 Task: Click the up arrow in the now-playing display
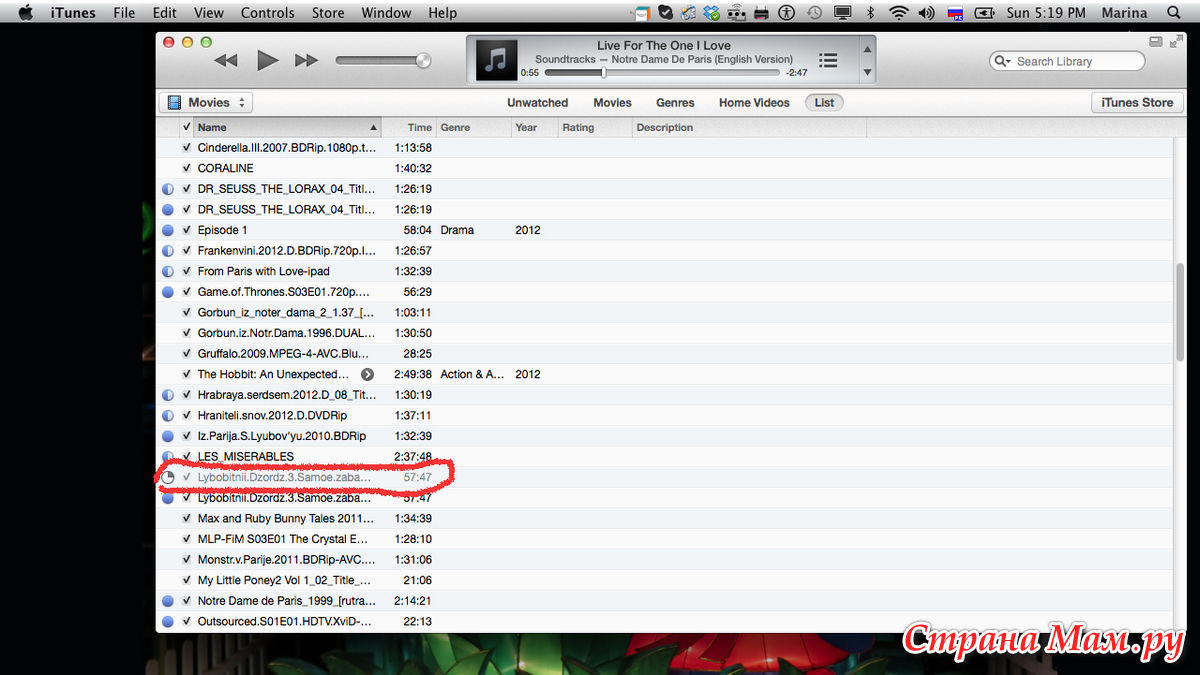(867, 47)
